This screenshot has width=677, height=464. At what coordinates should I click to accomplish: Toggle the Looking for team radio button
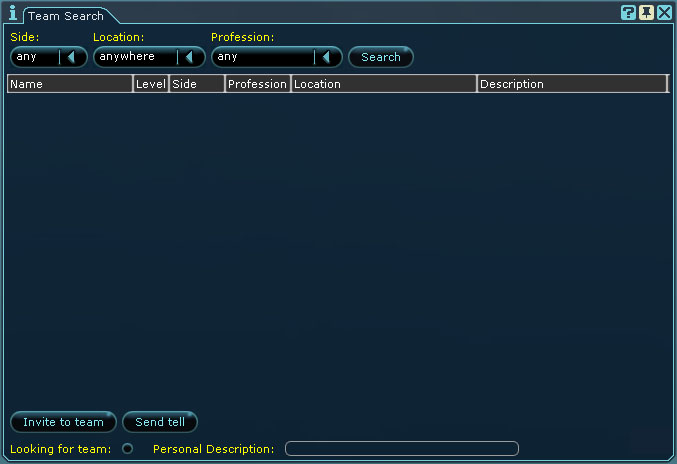(127, 448)
